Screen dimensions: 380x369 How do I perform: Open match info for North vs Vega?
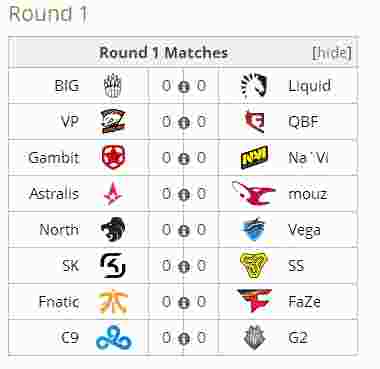(x=183, y=231)
